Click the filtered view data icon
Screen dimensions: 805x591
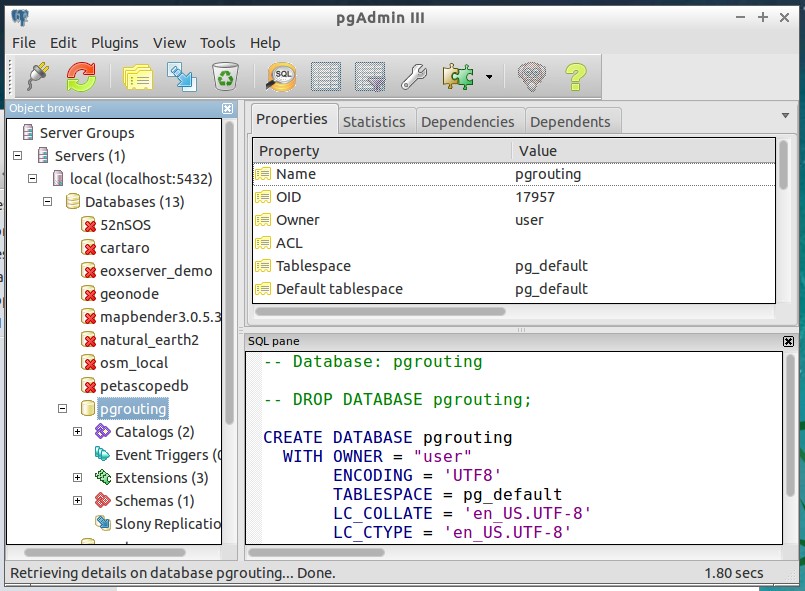(370, 75)
